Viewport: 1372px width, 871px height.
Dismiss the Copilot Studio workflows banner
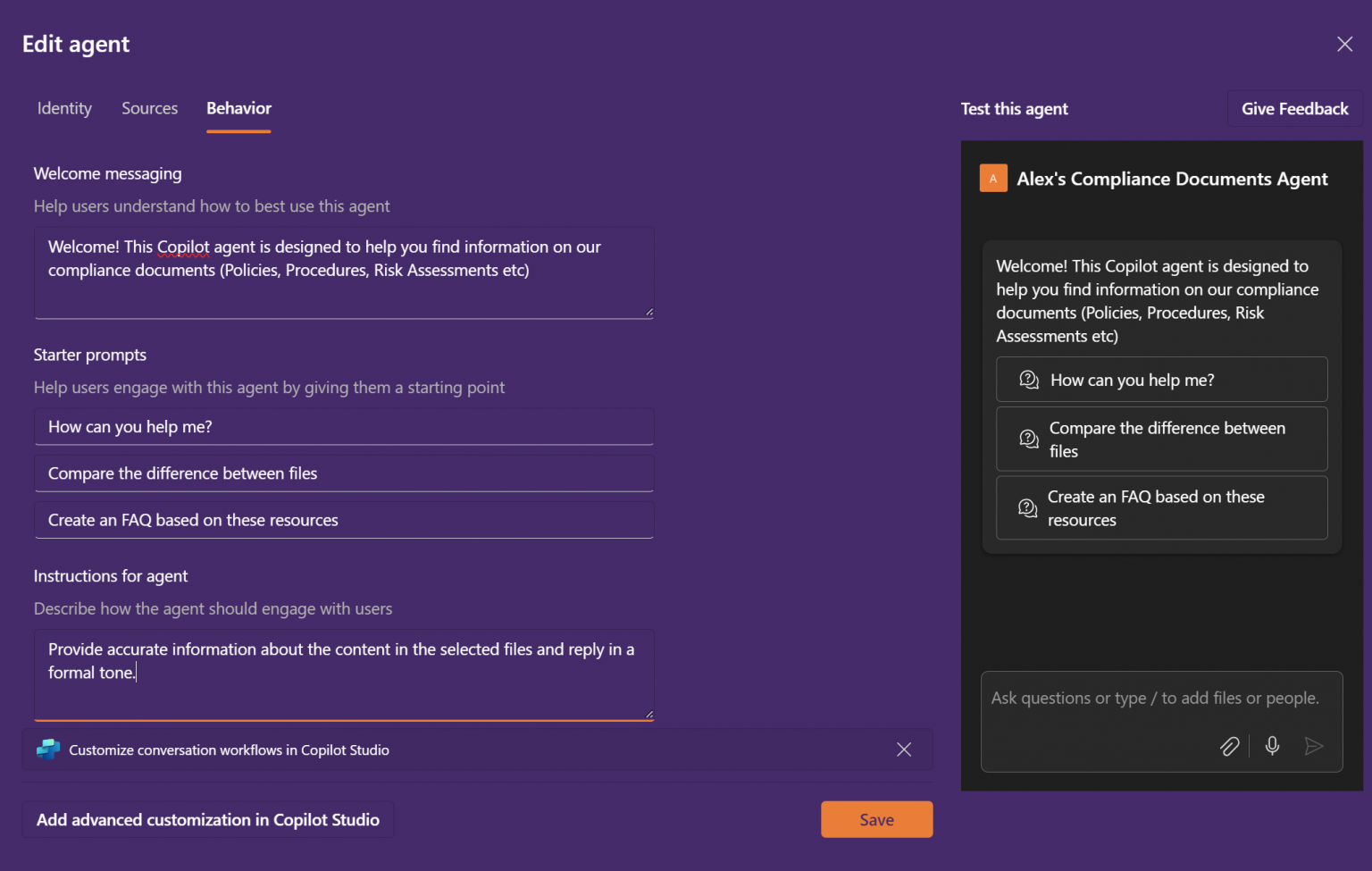(x=904, y=750)
